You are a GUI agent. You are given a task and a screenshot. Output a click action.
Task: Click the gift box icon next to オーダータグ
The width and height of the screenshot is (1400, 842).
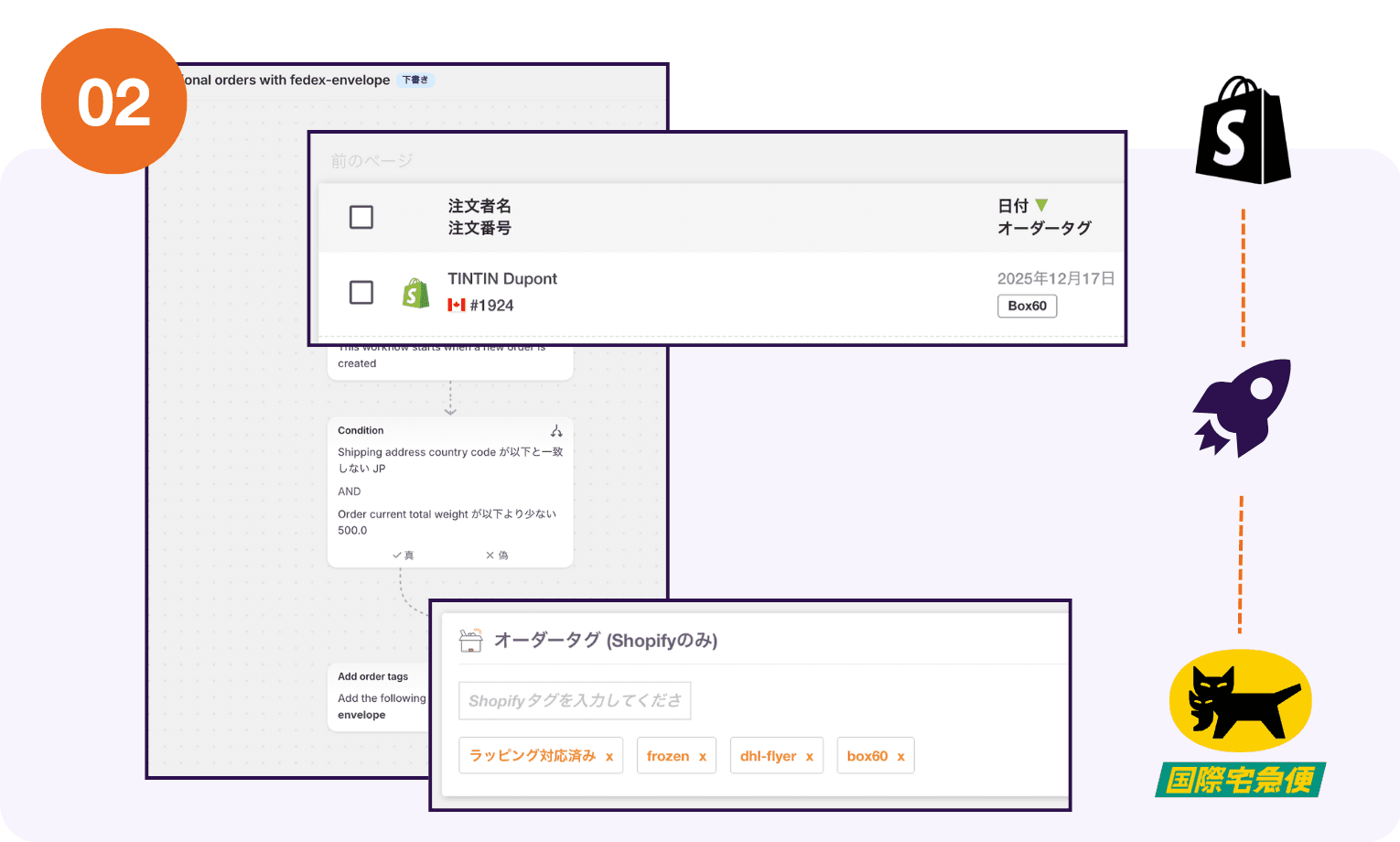coord(469,640)
